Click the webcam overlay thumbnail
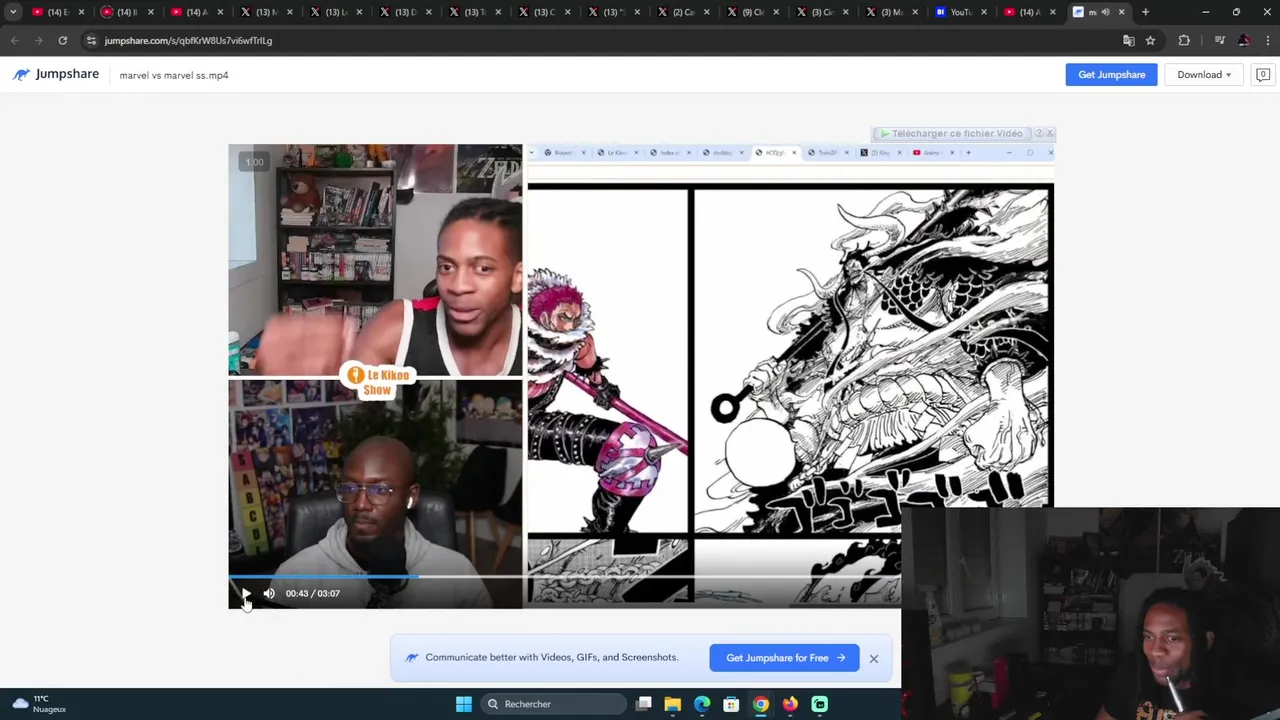 coord(1090,613)
